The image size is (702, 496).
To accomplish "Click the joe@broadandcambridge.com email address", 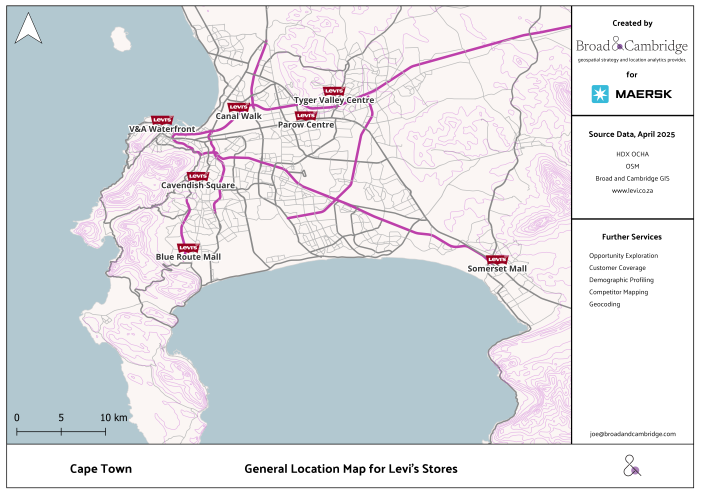I will tap(632, 434).
